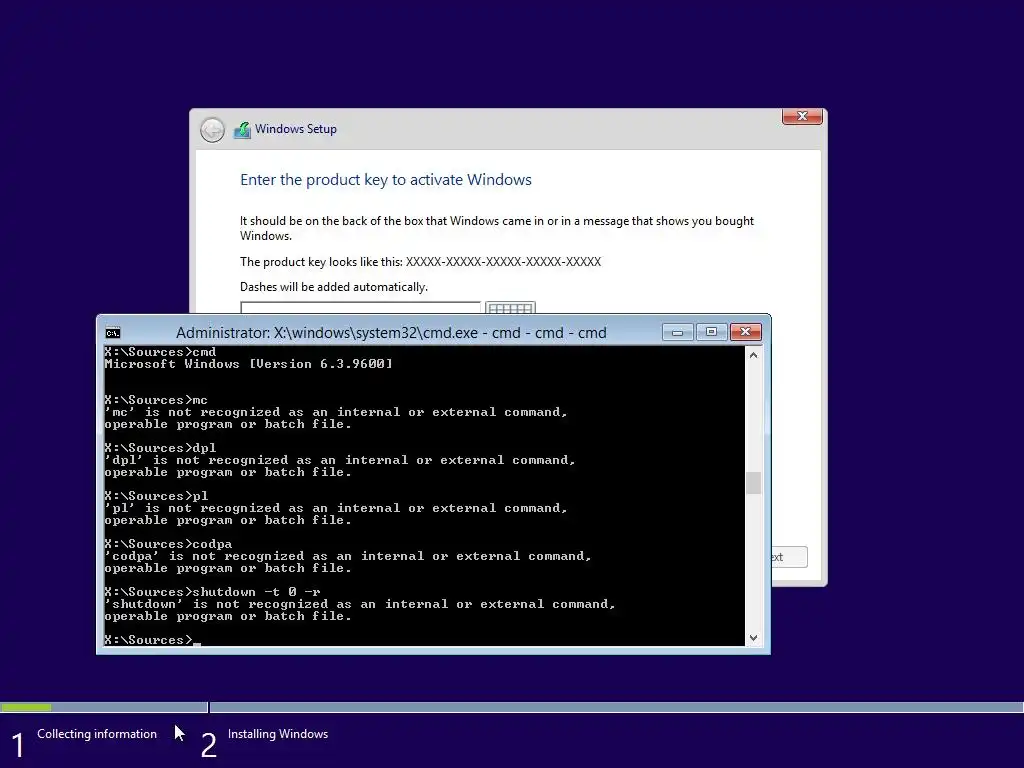Screen dimensions: 1024x768
Task: Click the cmd.exe system menu icon
Action: click(x=113, y=333)
